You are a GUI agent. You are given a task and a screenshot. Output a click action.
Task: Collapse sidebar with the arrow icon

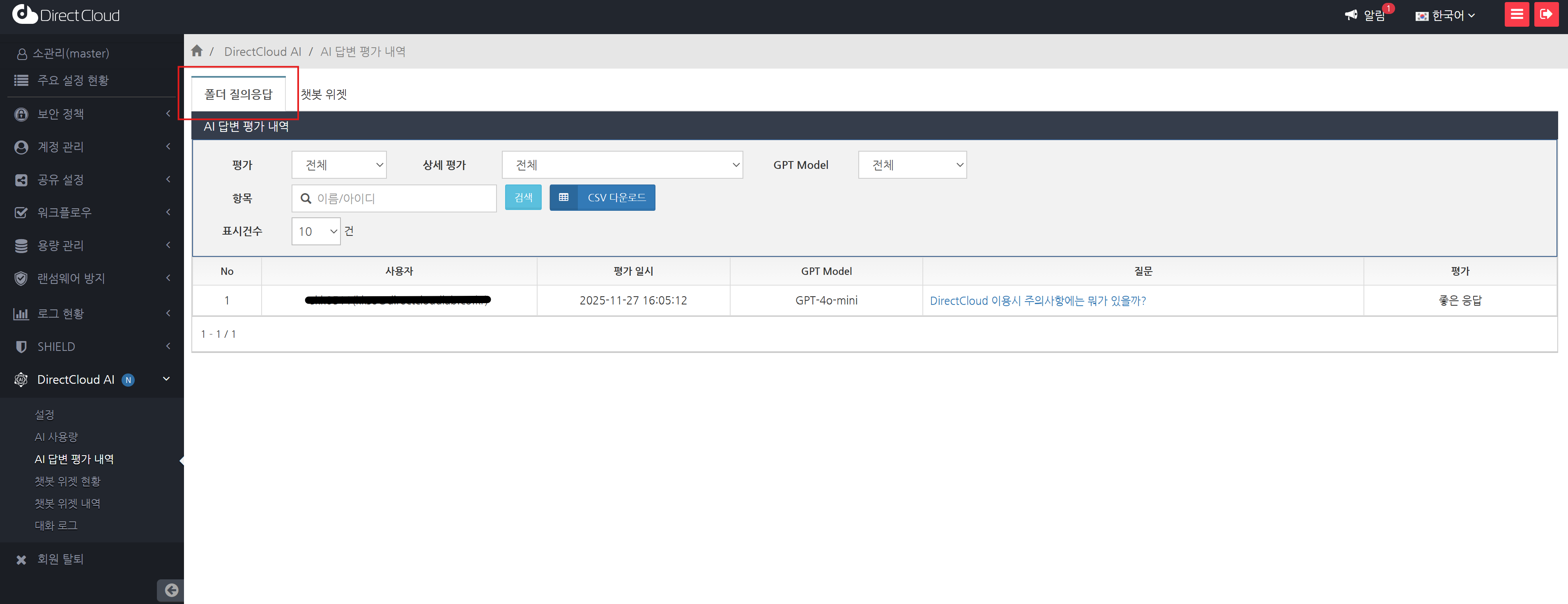[171, 589]
